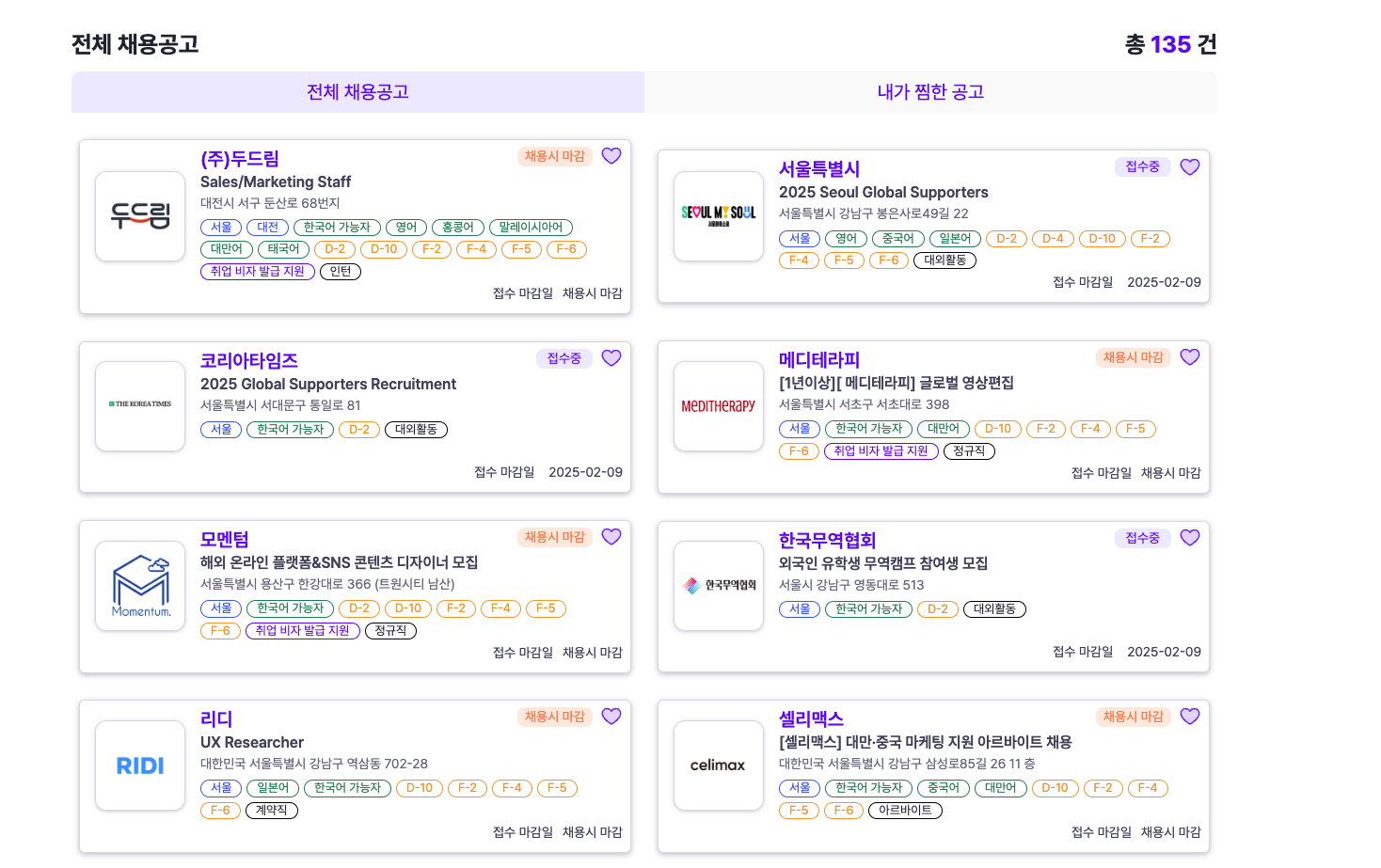
Task: Open the 한국무역협회 title link
Action: pos(828,541)
